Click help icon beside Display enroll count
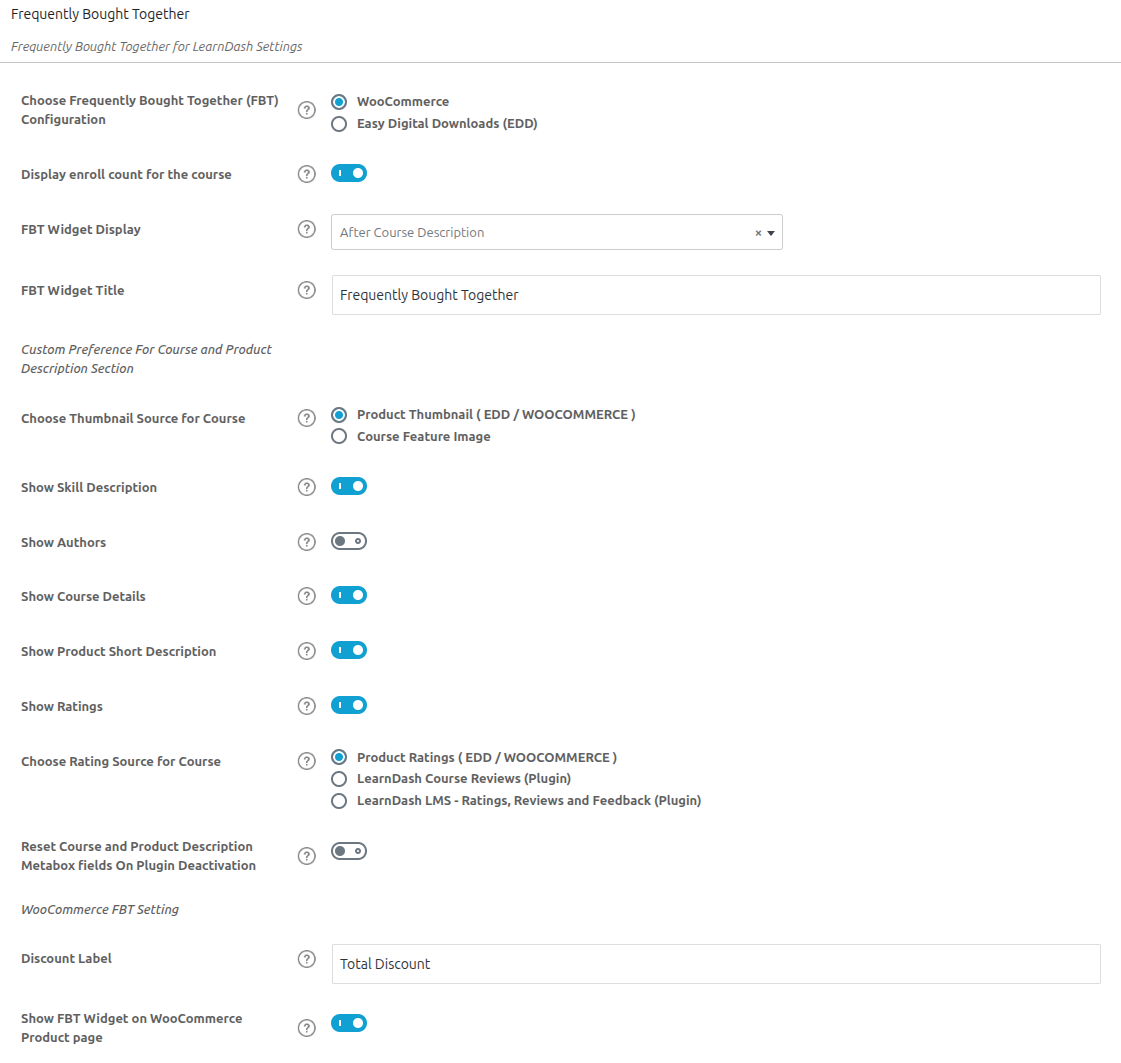The width and height of the screenshot is (1121, 1063). point(307,174)
